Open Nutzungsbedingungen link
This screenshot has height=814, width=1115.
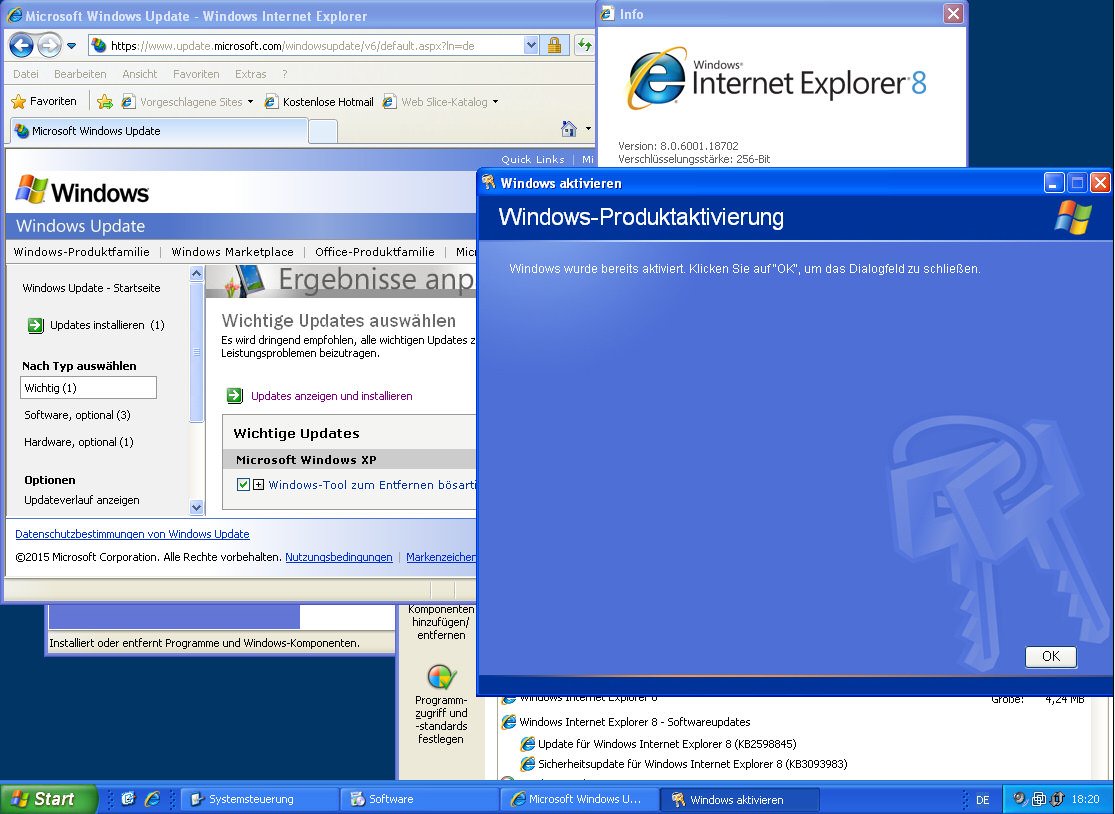338,557
